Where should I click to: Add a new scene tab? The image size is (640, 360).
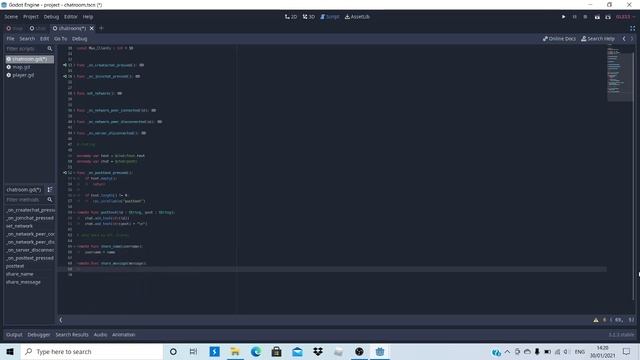[x=101, y=28]
